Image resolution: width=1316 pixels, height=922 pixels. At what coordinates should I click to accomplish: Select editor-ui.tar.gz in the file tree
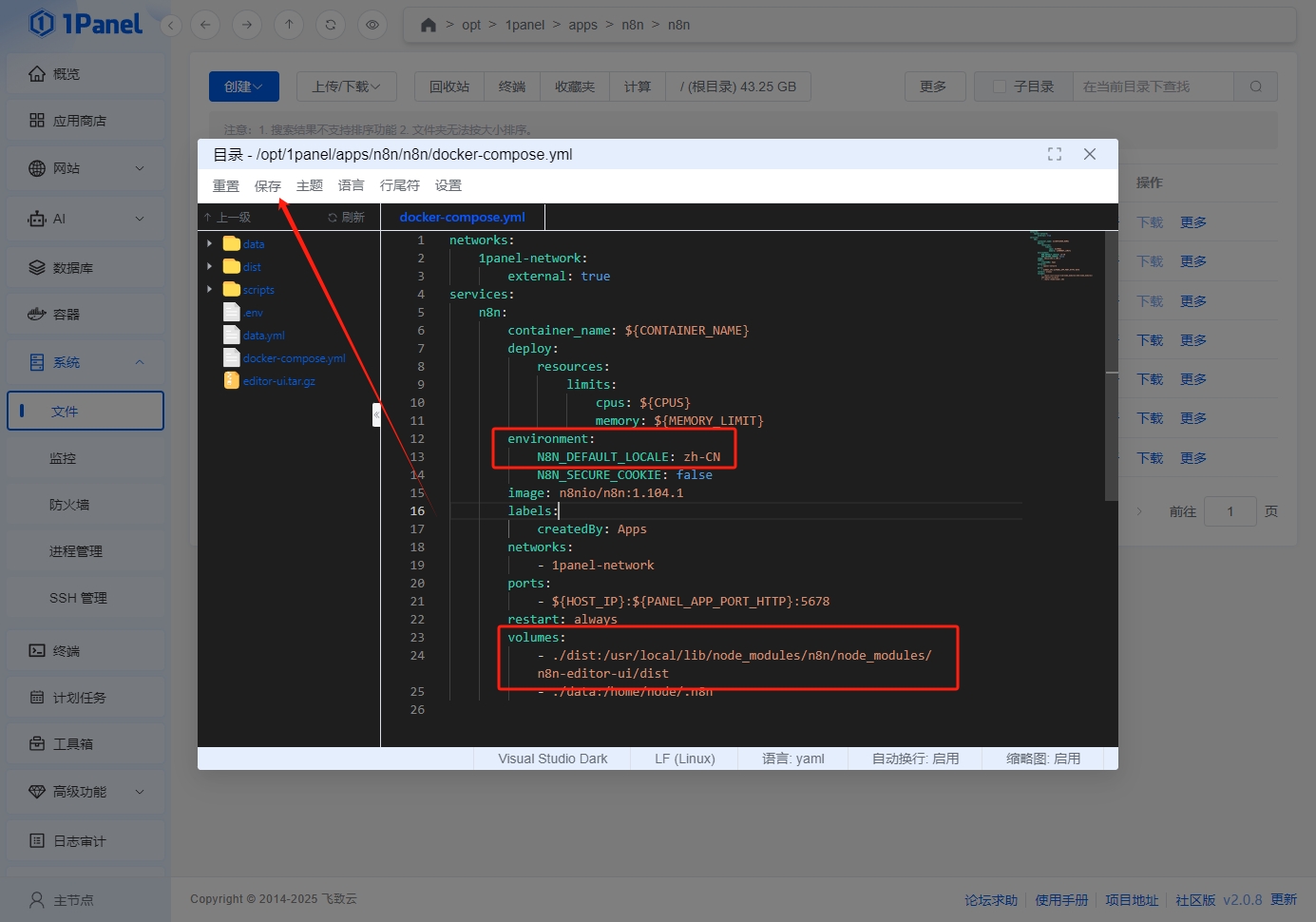[x=278, y=381]
